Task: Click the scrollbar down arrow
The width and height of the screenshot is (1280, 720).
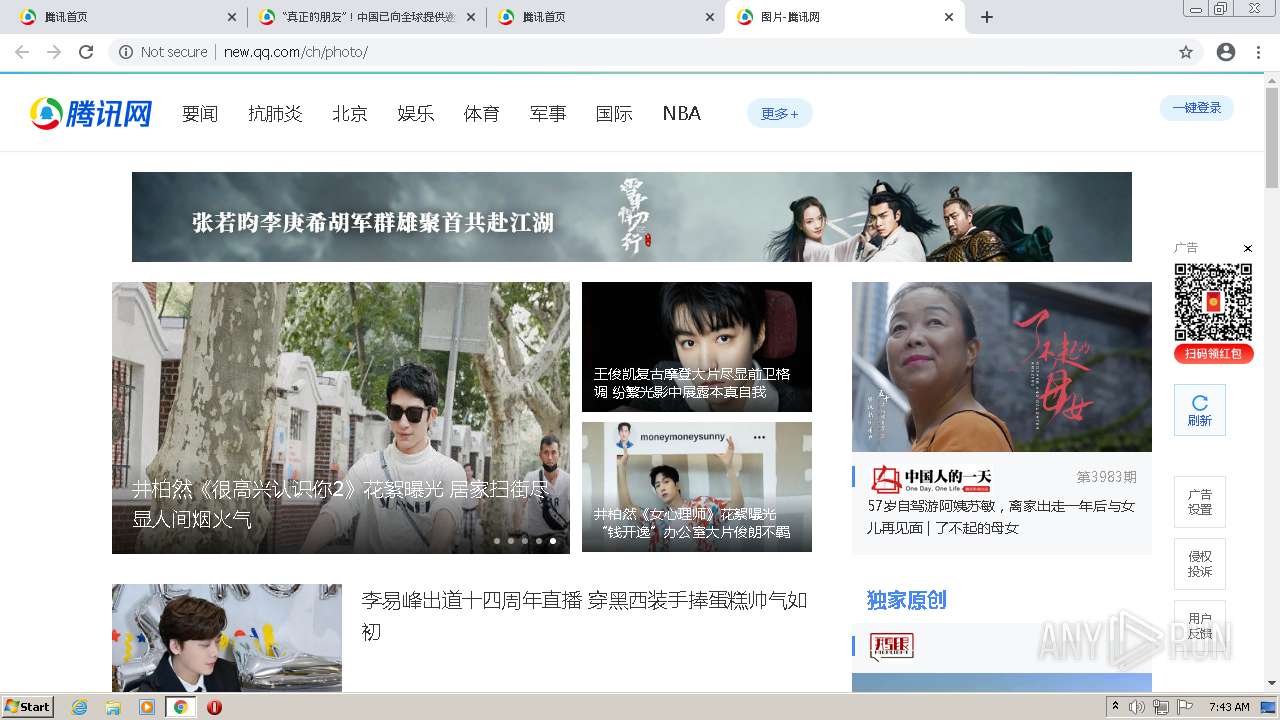Action: click(1272, 683)
